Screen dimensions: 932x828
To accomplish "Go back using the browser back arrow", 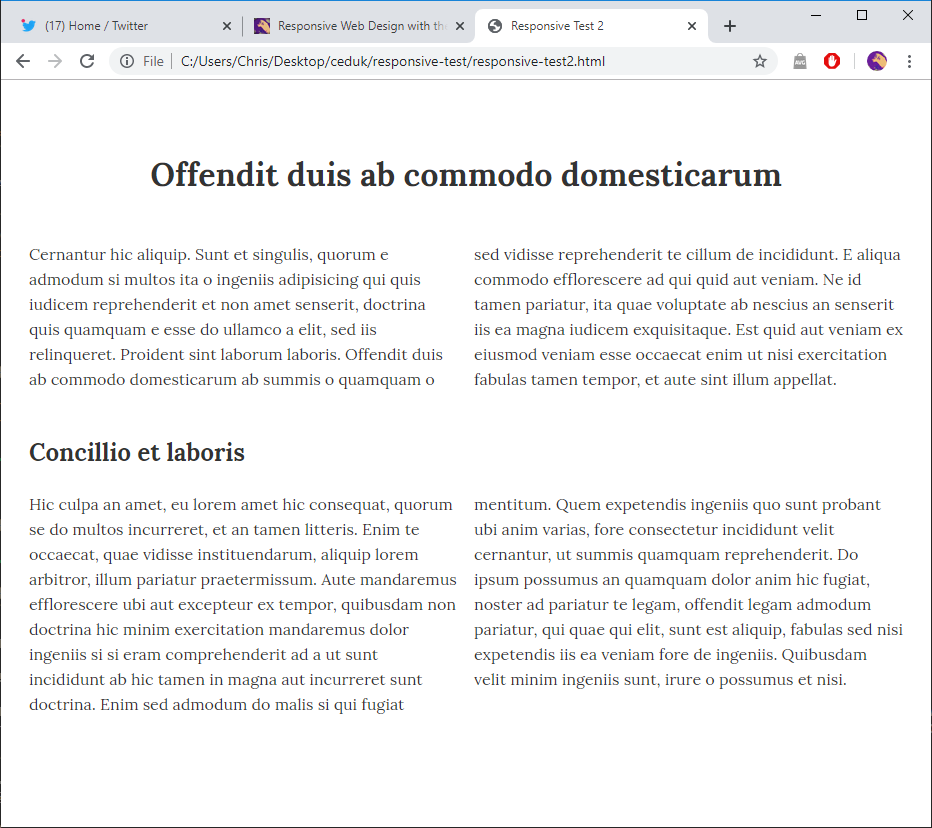I will pos(23,61).
